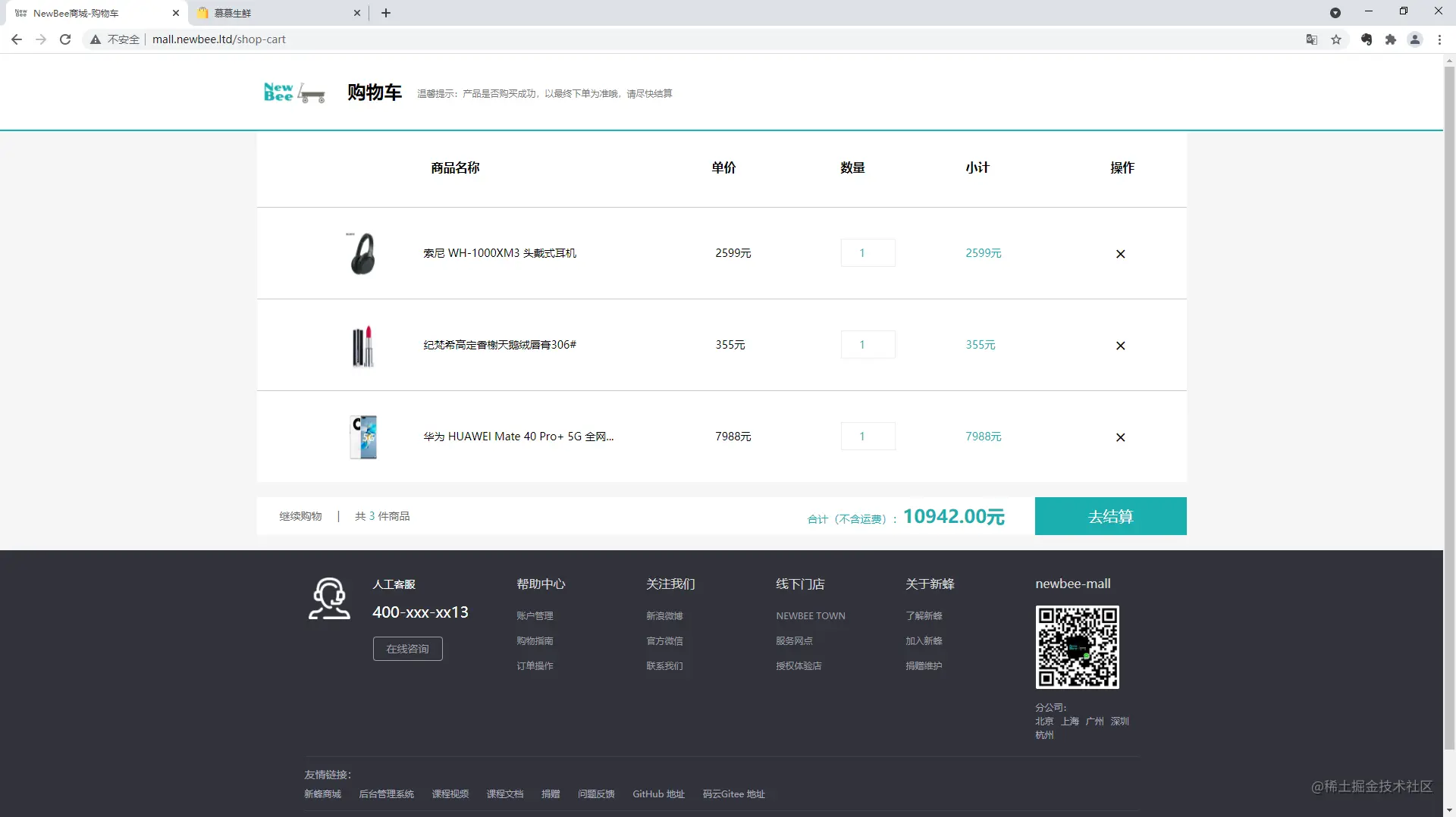Screen dimensions: 1456x817
Task: Select the NewBee商城-购物车 tab
Action: (95, 13)
